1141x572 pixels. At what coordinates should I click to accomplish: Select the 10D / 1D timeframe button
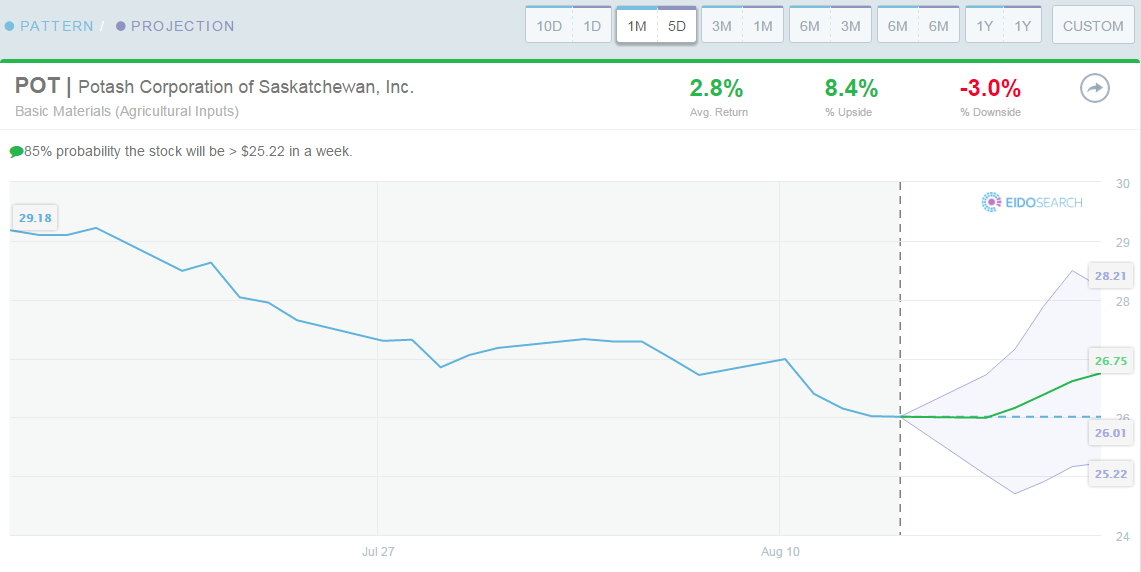pos(568,25)
